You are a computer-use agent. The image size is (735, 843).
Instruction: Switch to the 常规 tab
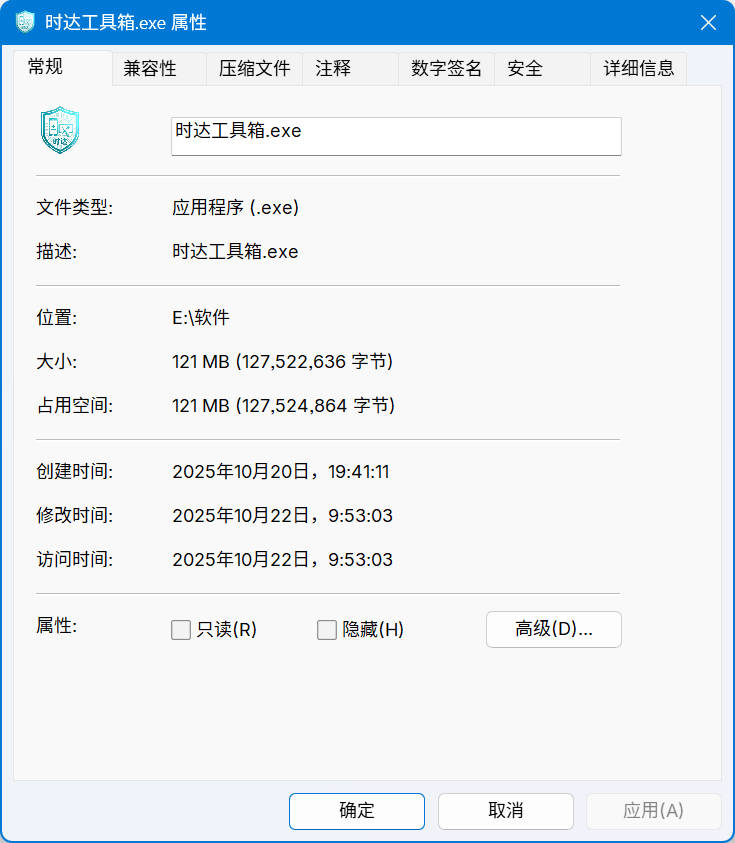click(x=45, y=67)
